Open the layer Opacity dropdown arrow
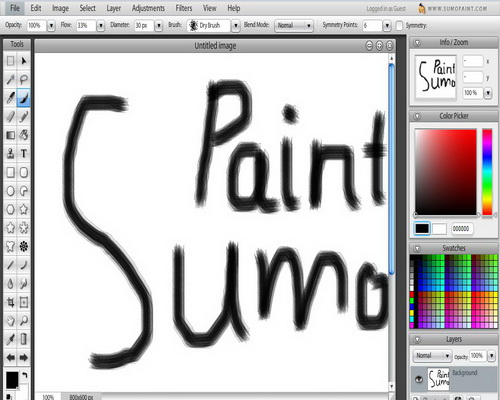This screenshot has width=500, height=400. tap(492, 356)
